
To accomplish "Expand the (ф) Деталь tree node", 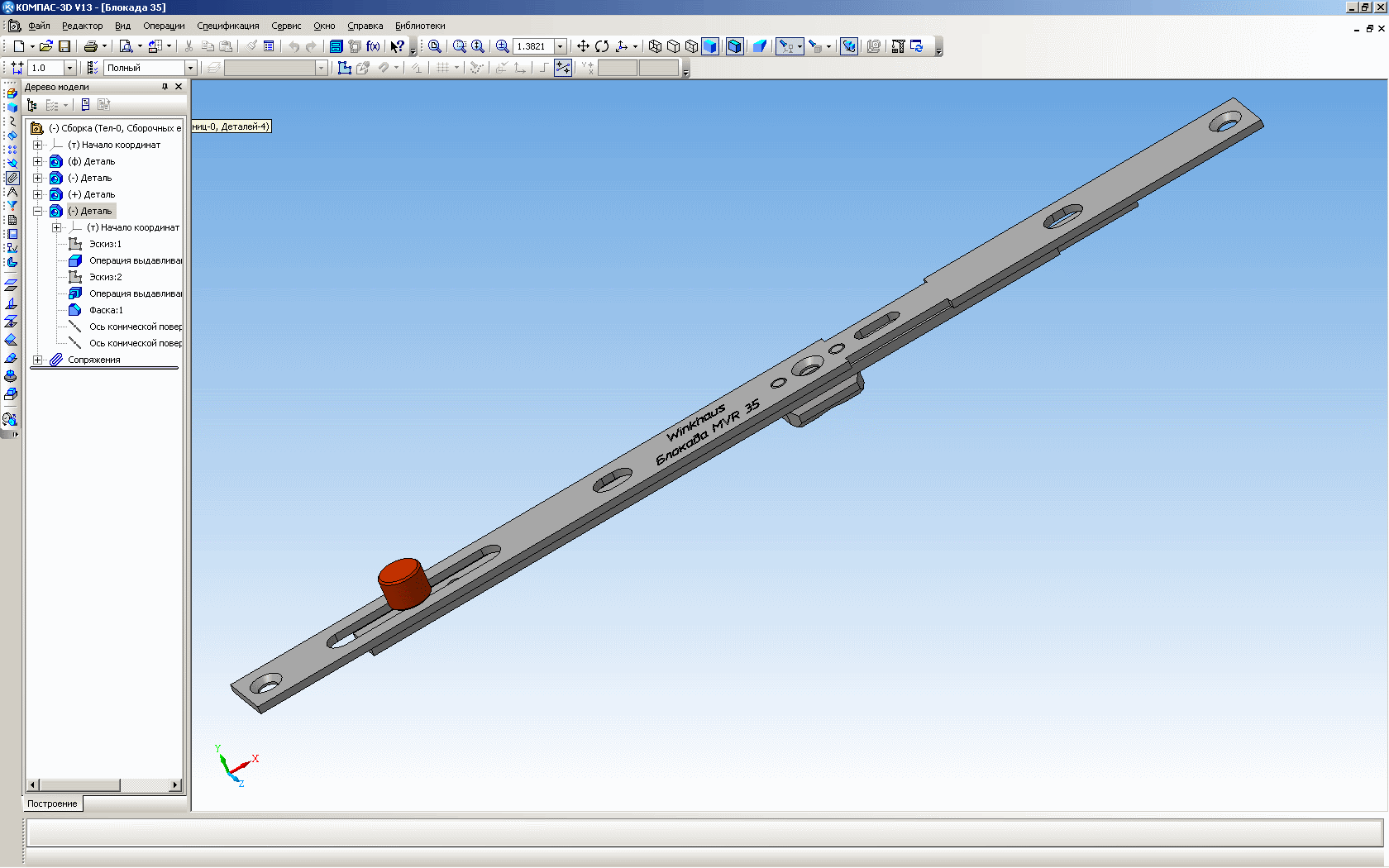I will [37, 161].
